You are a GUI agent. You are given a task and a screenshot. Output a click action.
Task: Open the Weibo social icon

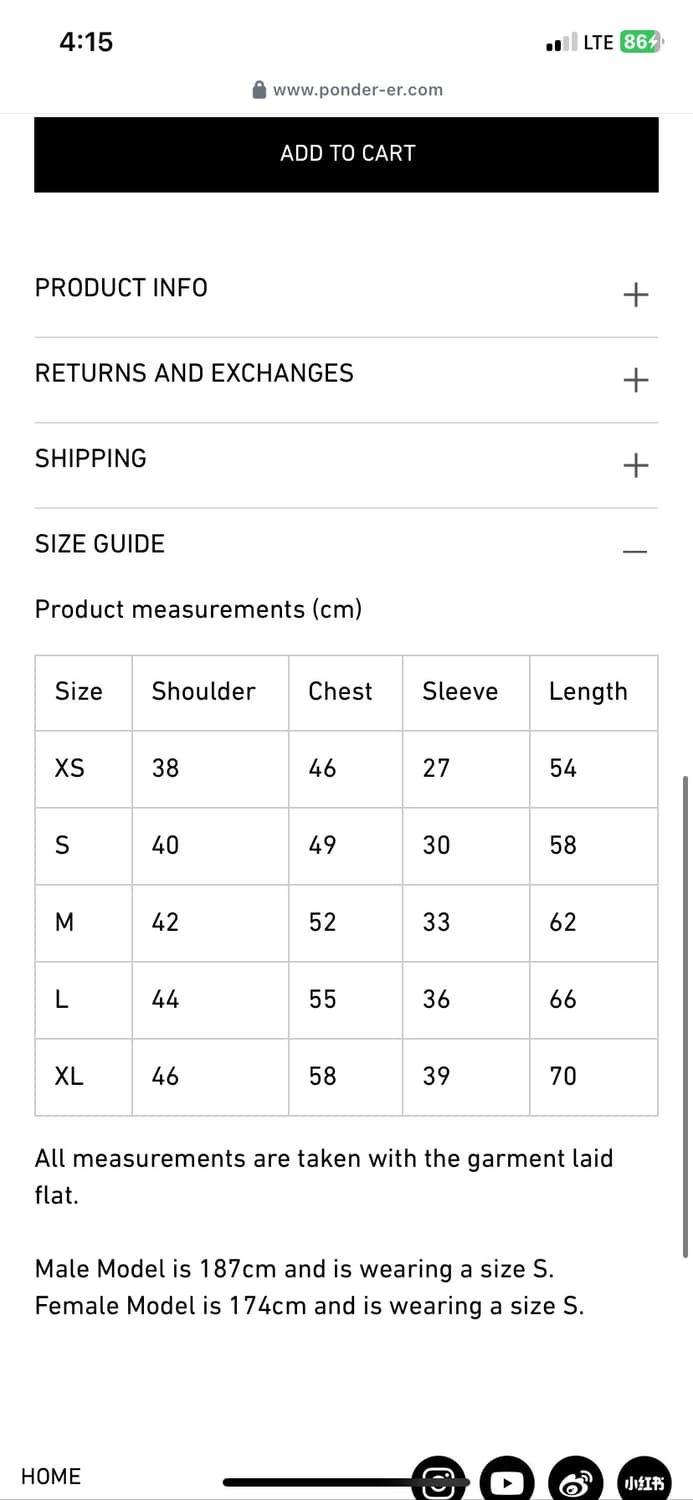576,1480
